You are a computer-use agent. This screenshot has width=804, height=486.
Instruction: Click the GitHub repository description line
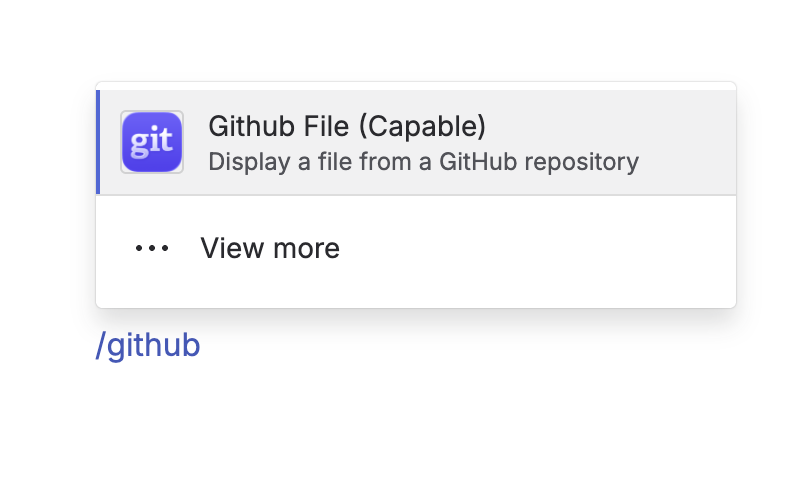point(423,162)
